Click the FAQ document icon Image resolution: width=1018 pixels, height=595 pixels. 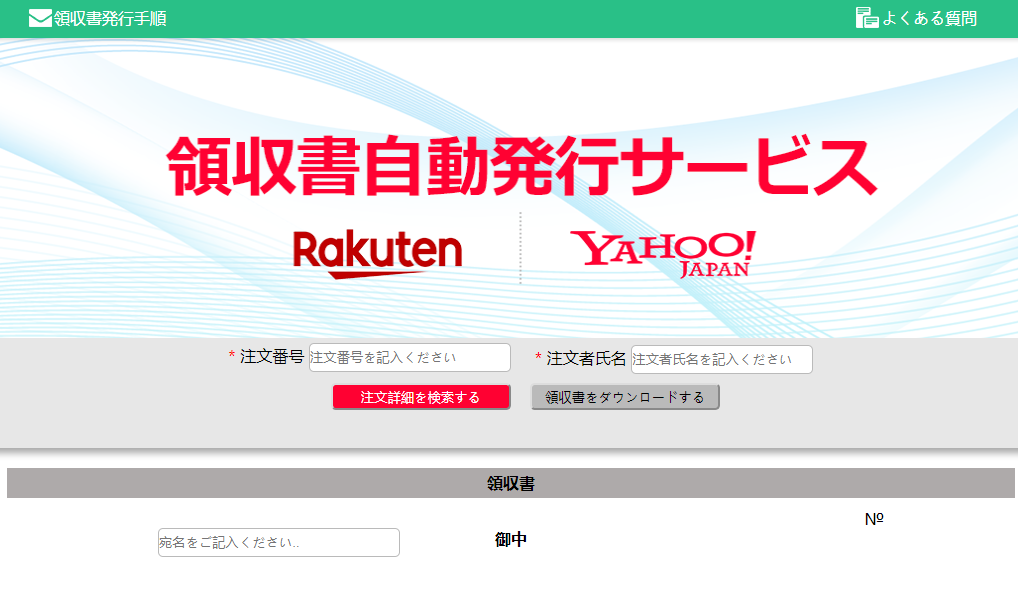pos(866,18)
